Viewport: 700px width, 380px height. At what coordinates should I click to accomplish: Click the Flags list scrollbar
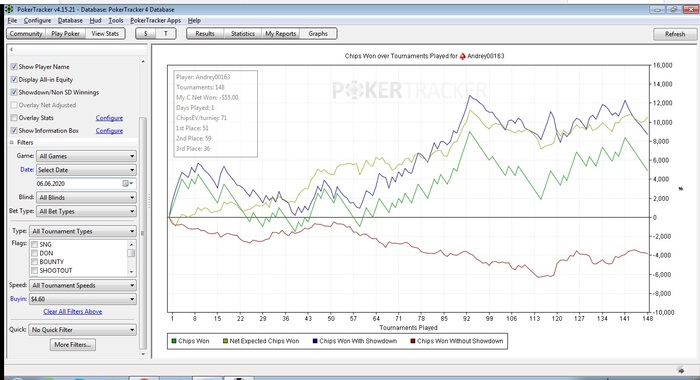131,258
